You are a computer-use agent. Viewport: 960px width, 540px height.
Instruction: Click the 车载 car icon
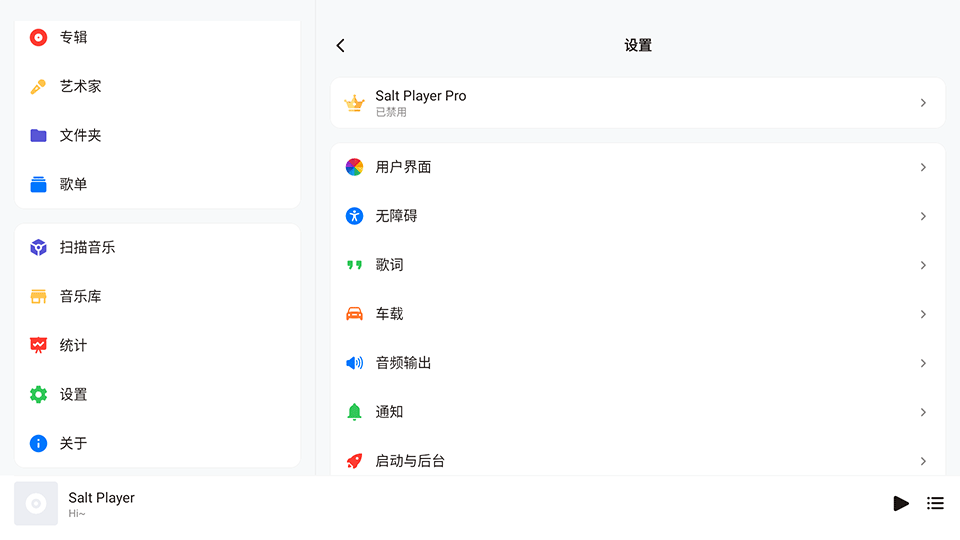pos(354,314)
